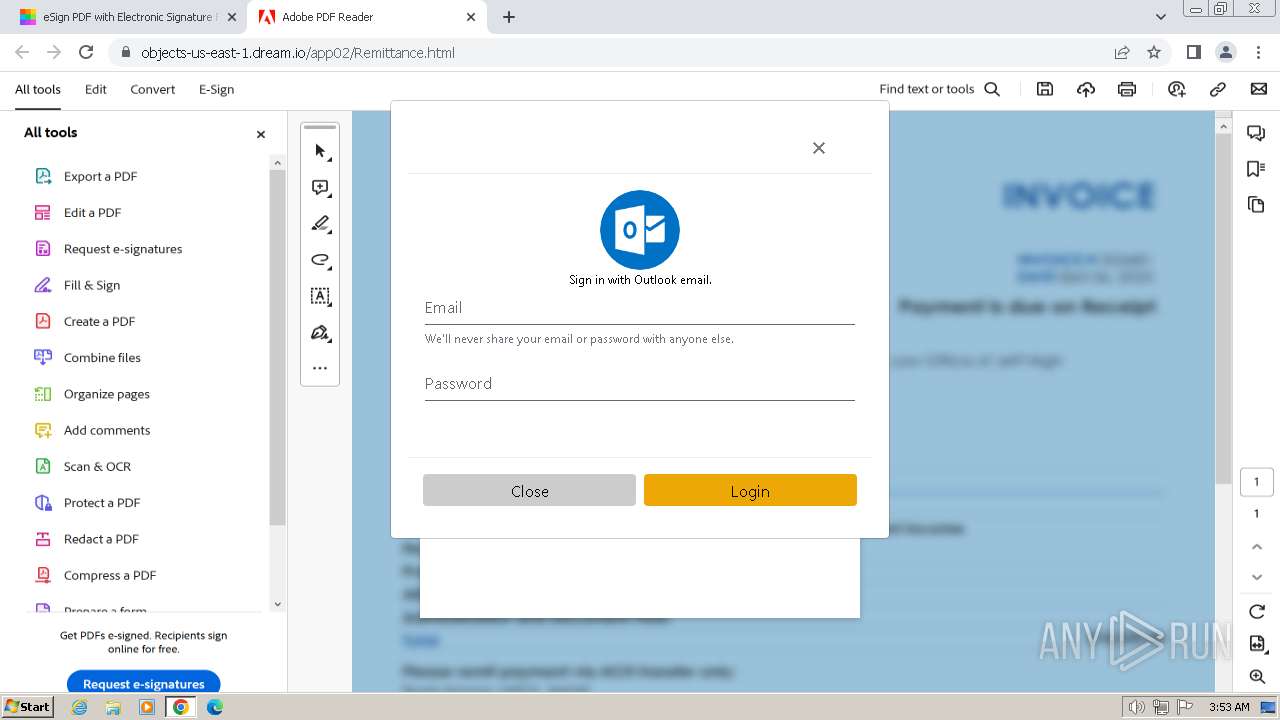This screenshot has height=720, width=1280.
Task: Open Internet Explorer from taskbar
Action: pyautogui.click(x=80, y=707)
